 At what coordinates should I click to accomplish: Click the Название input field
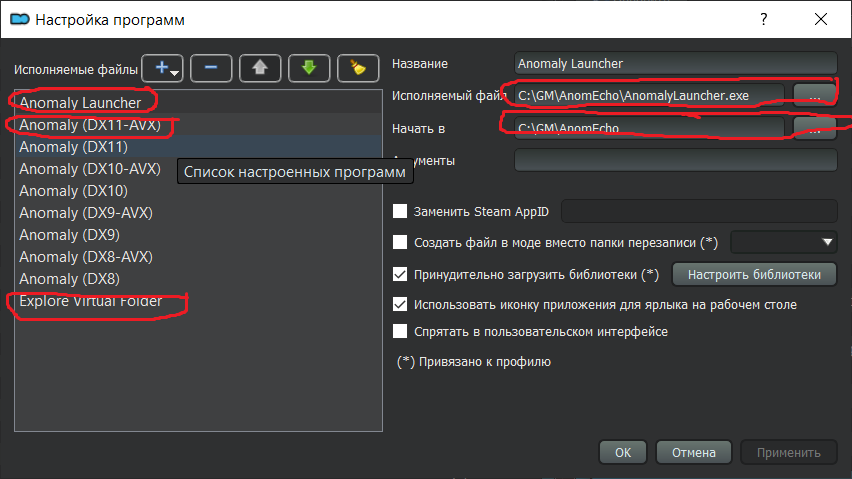[x=675, y=64]
